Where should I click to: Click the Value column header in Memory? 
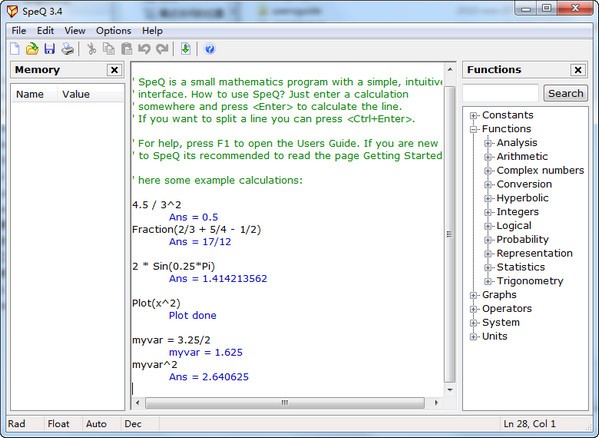point(91,94)
